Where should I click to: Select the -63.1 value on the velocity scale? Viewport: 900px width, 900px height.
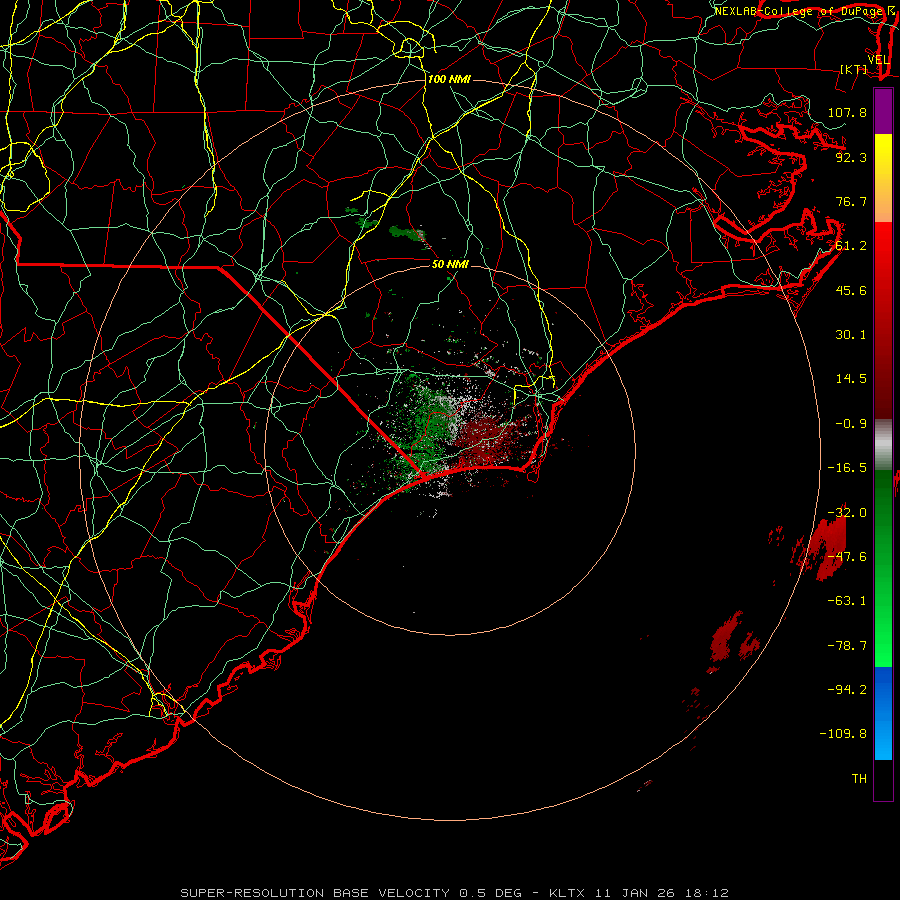coord(847,601)
